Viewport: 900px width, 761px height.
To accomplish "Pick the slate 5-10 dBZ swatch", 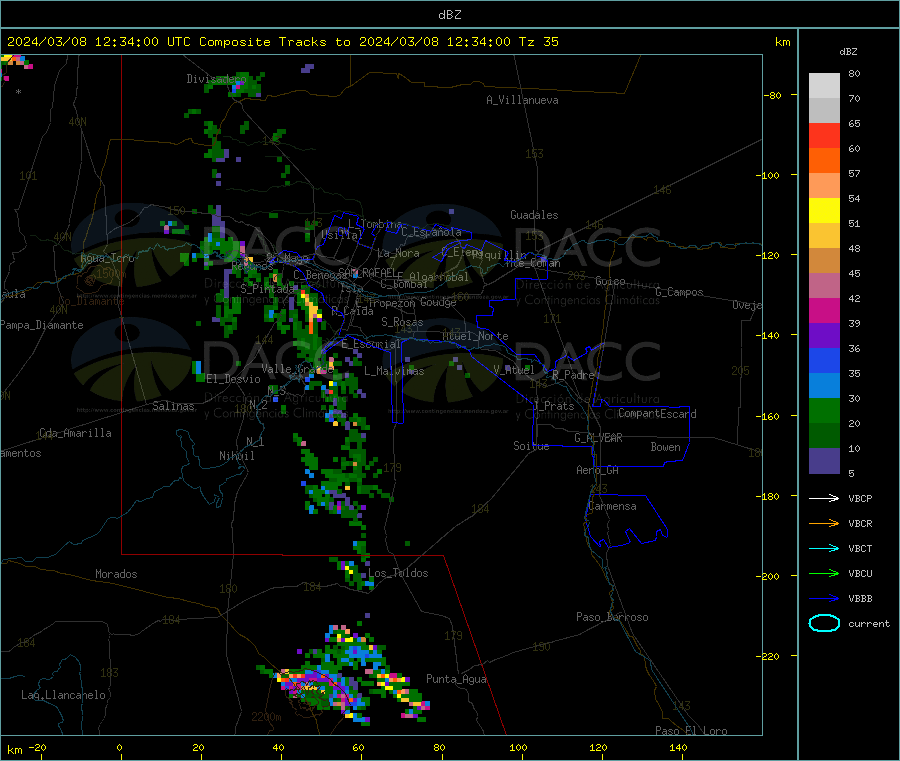I will [824, 461].
